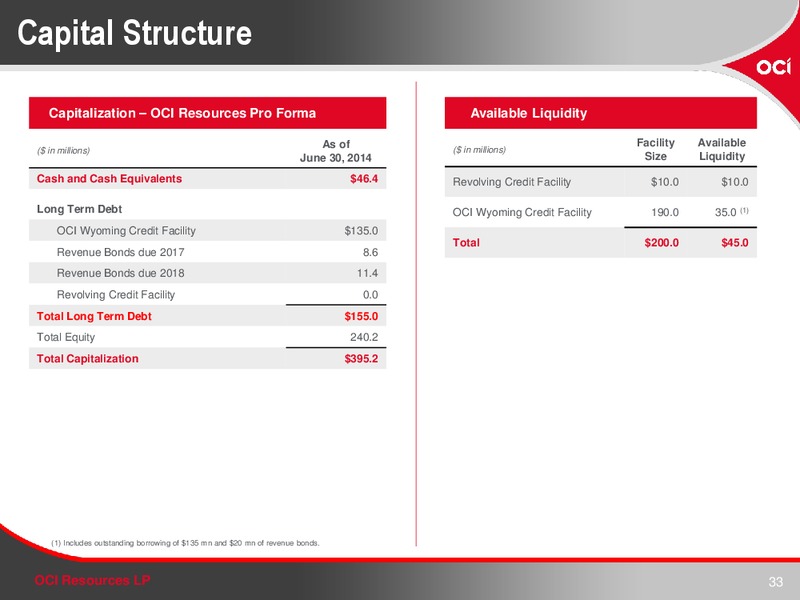Viewport: 800px width, 600px height.
Task: Select the $46.4 cash value
Action: tap(364, 179)
